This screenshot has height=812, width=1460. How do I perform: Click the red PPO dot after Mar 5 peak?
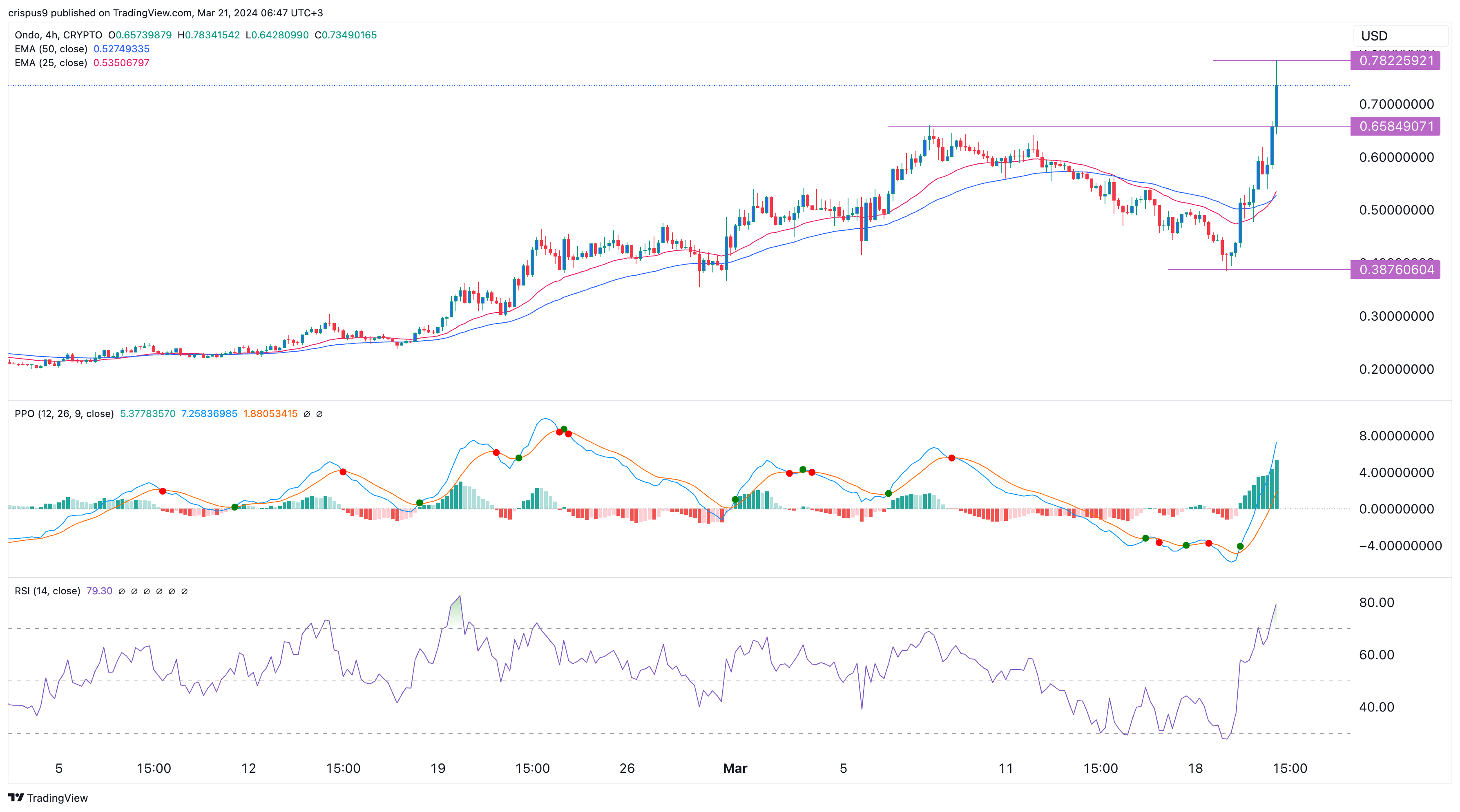[951, 458]
